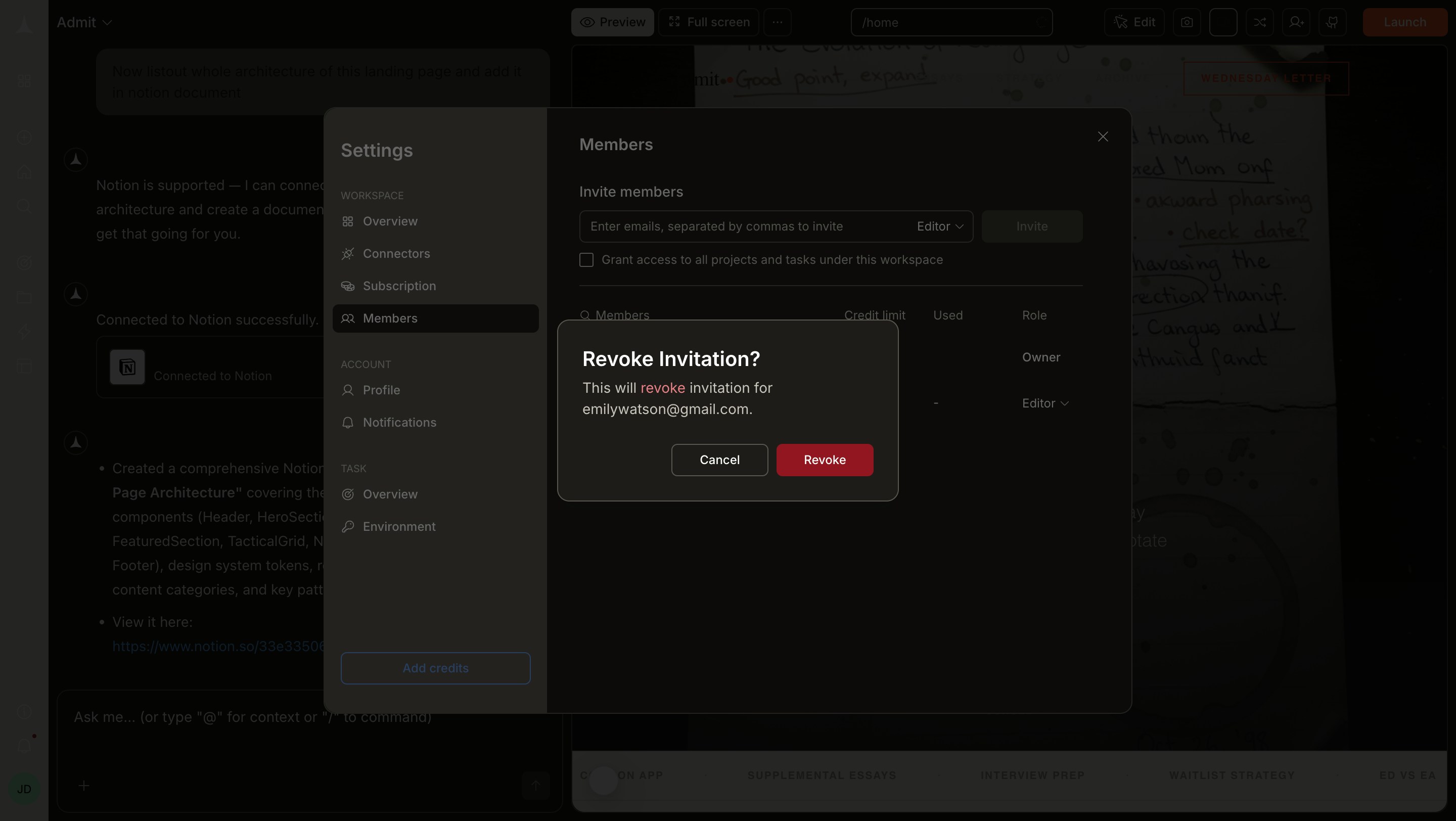Click the Invite button
1456x821 pixels.
pos(1032,226)
